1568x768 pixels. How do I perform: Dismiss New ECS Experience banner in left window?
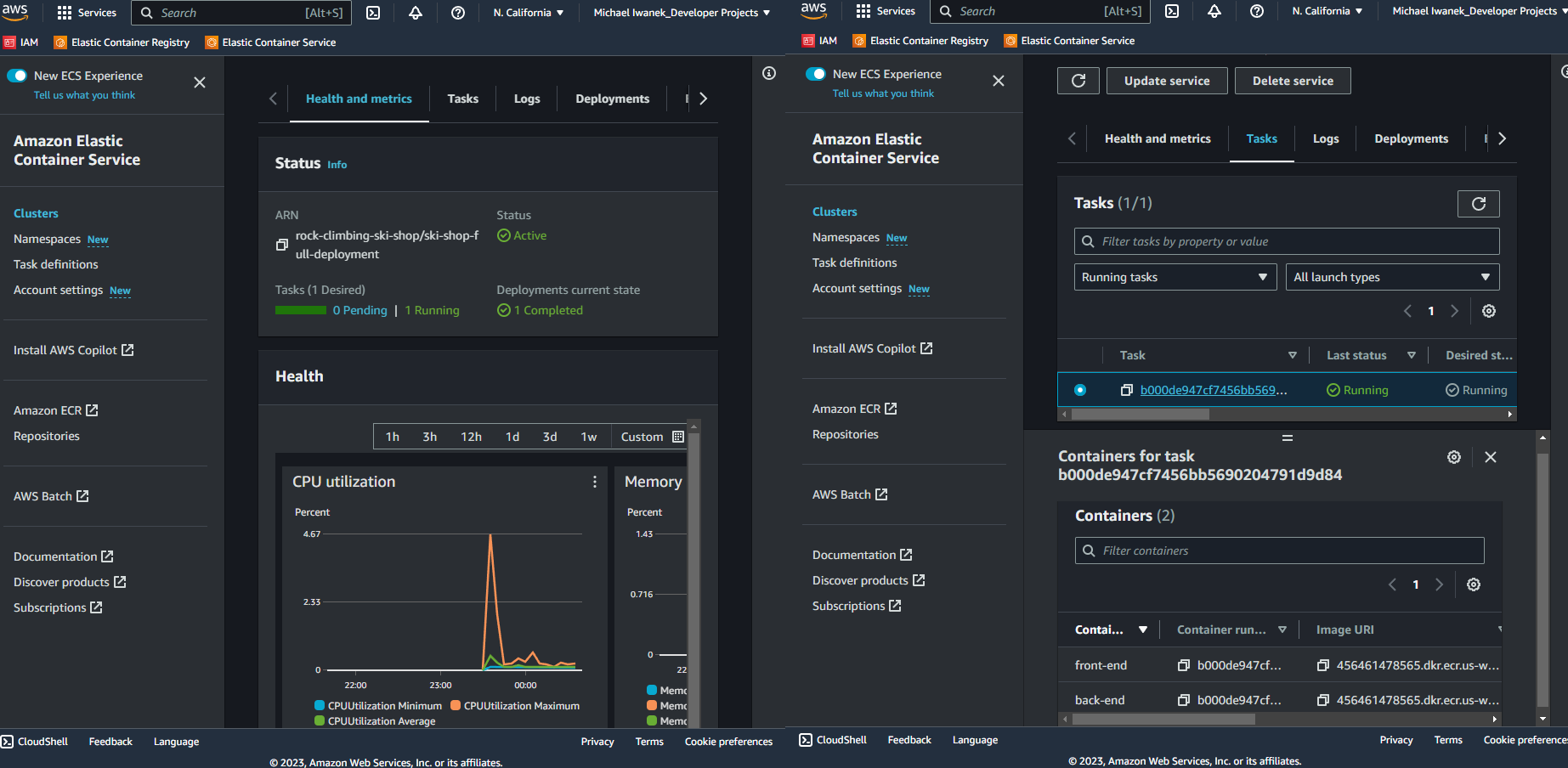200,82
